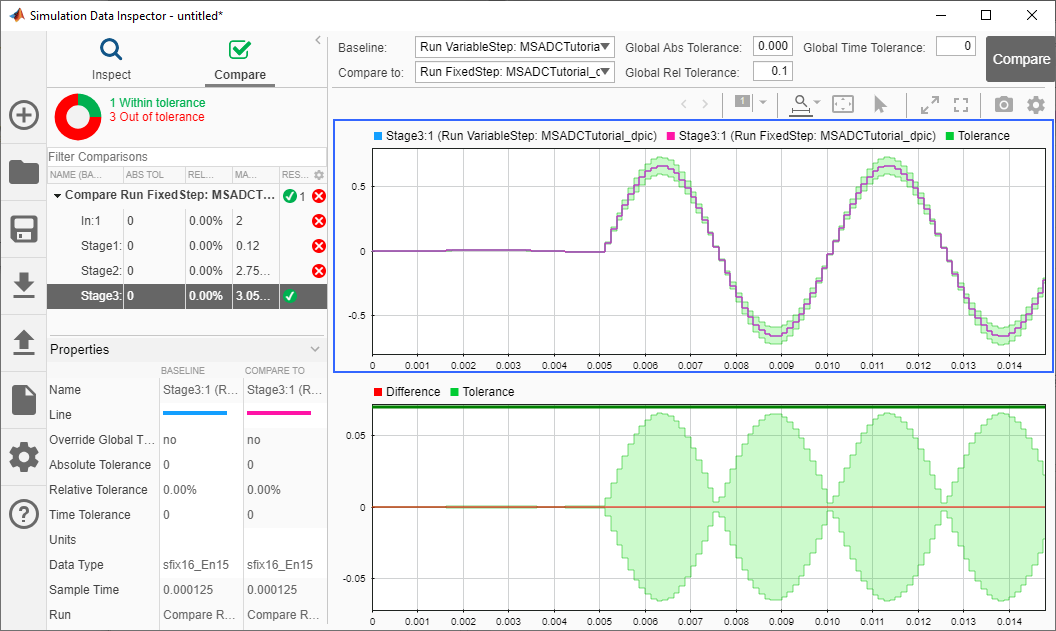Switch to the Inspect tab
Viewport: 1056px width, 631px height.
click(x=111, y=59)
